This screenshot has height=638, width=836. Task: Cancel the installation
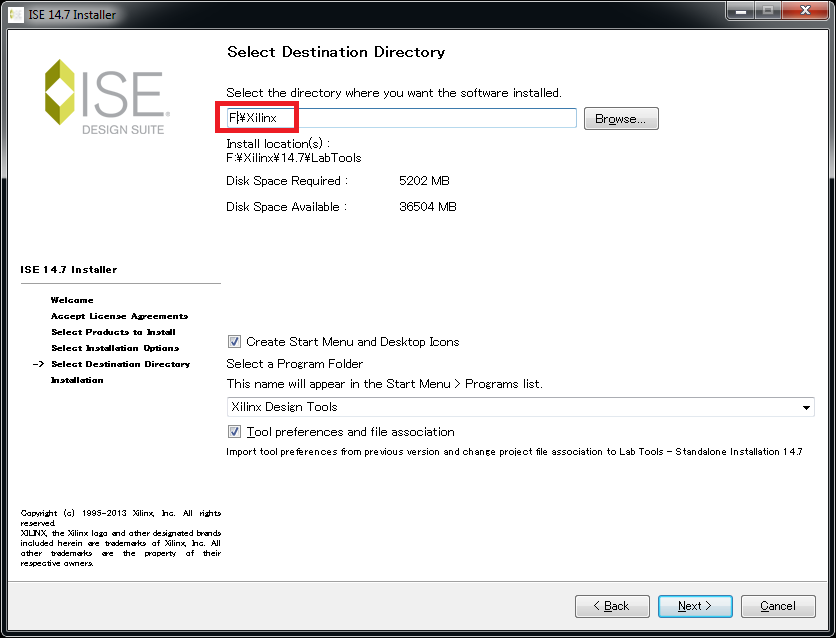coord(778,606)
